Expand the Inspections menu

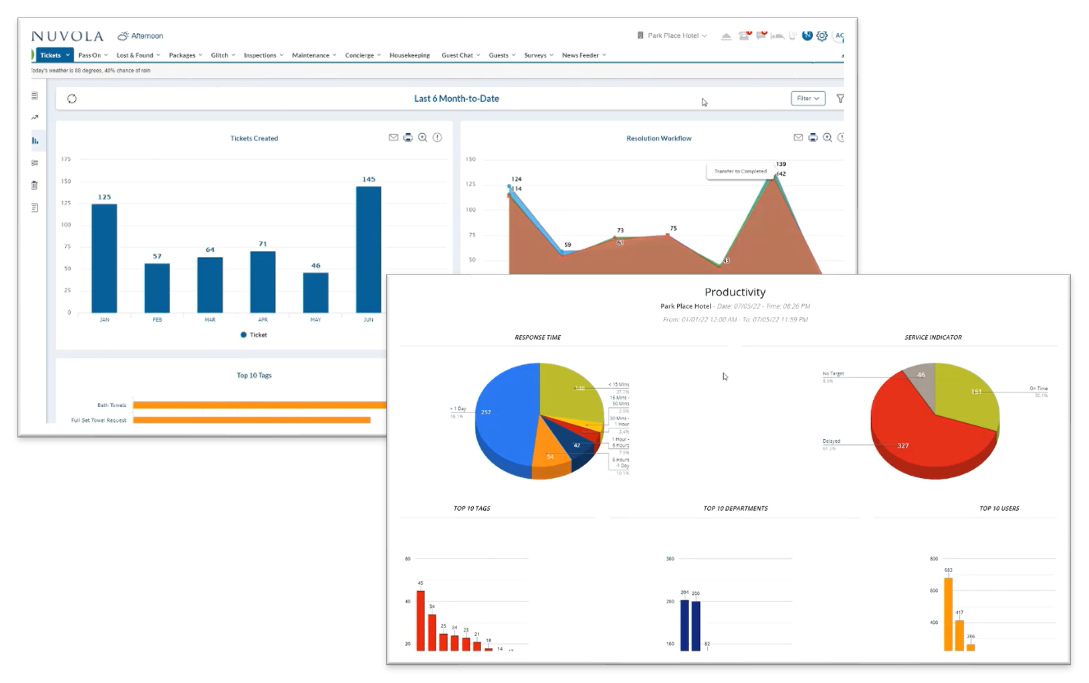tap(263, 55)
